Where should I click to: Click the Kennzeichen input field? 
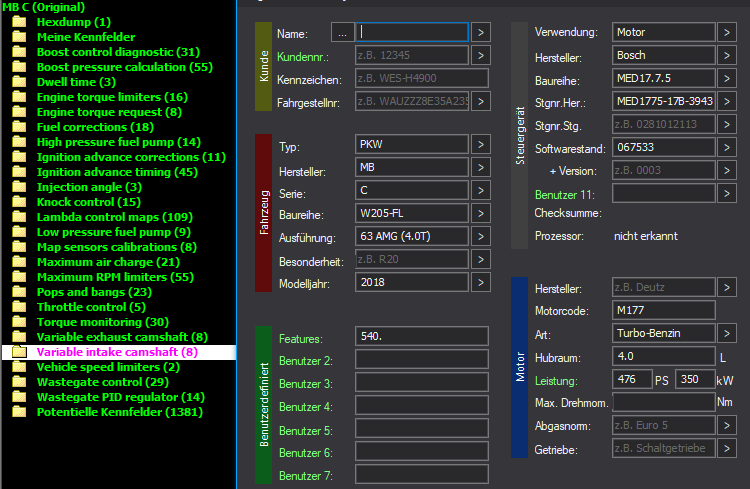pyautogui.click(x=421, y=78)
